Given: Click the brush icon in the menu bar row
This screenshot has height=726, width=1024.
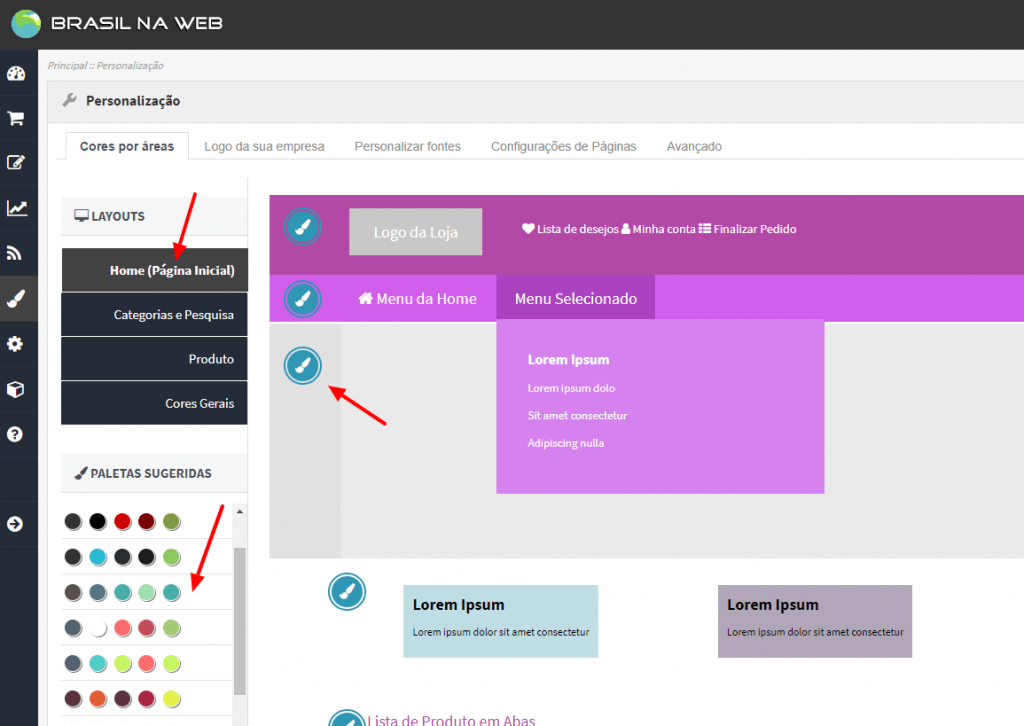Looking at the screenshot, I should [x=303, y=299].
